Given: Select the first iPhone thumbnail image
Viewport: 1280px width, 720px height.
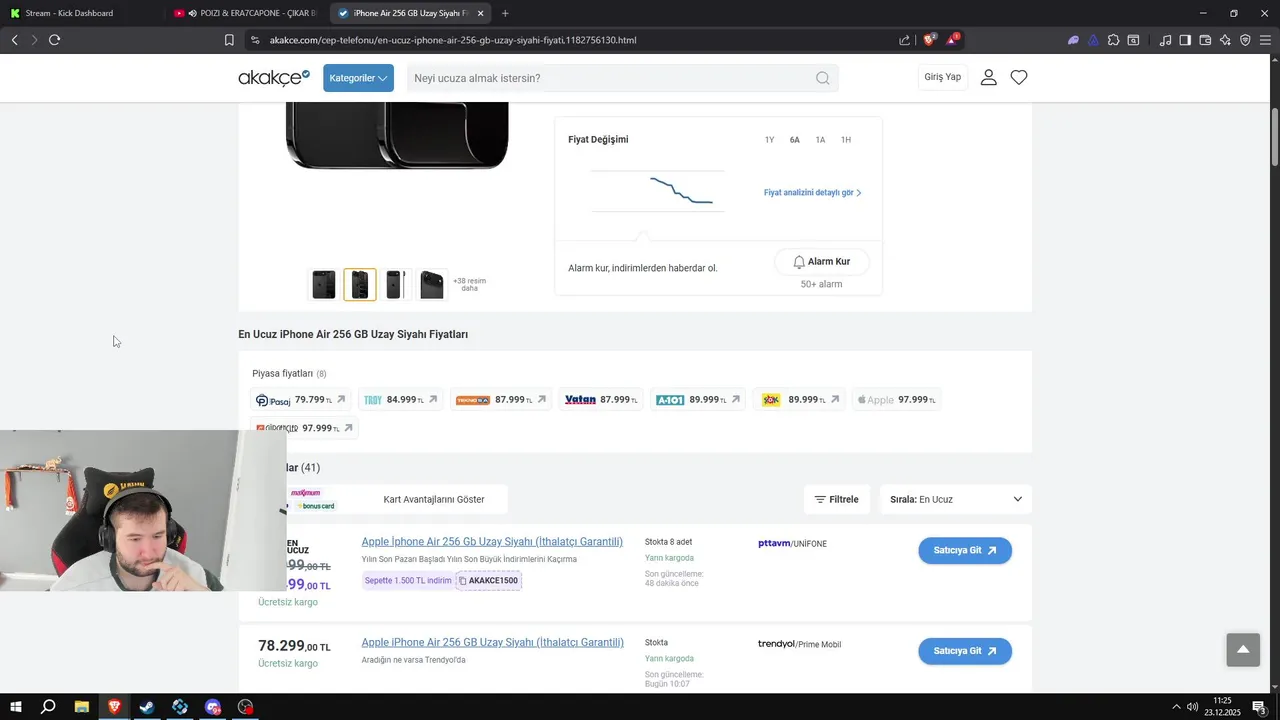Looking at the screenshot, I should pyautogui.click(x=324, y=285).
